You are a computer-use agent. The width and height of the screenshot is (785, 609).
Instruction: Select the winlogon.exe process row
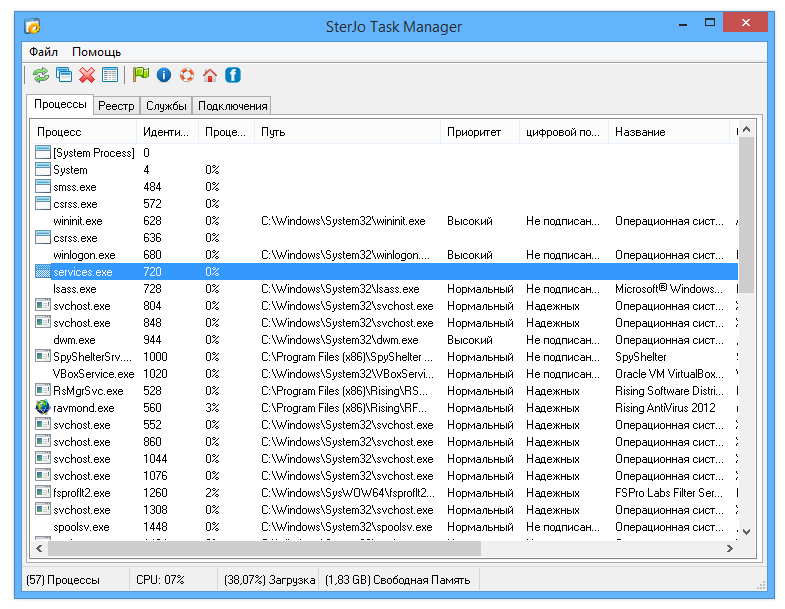point(385,254)
